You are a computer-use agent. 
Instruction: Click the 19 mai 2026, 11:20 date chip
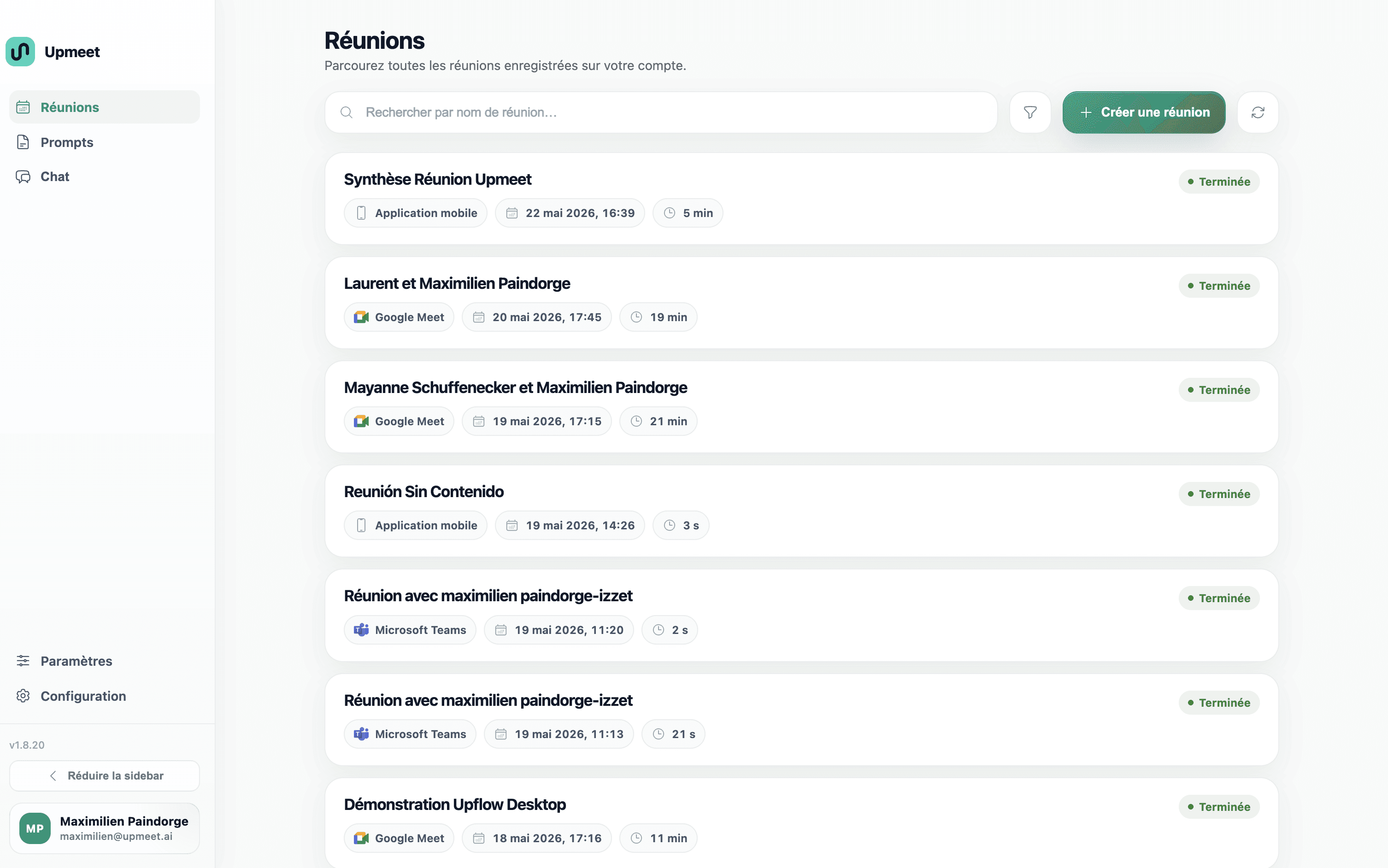pos(559,630)
